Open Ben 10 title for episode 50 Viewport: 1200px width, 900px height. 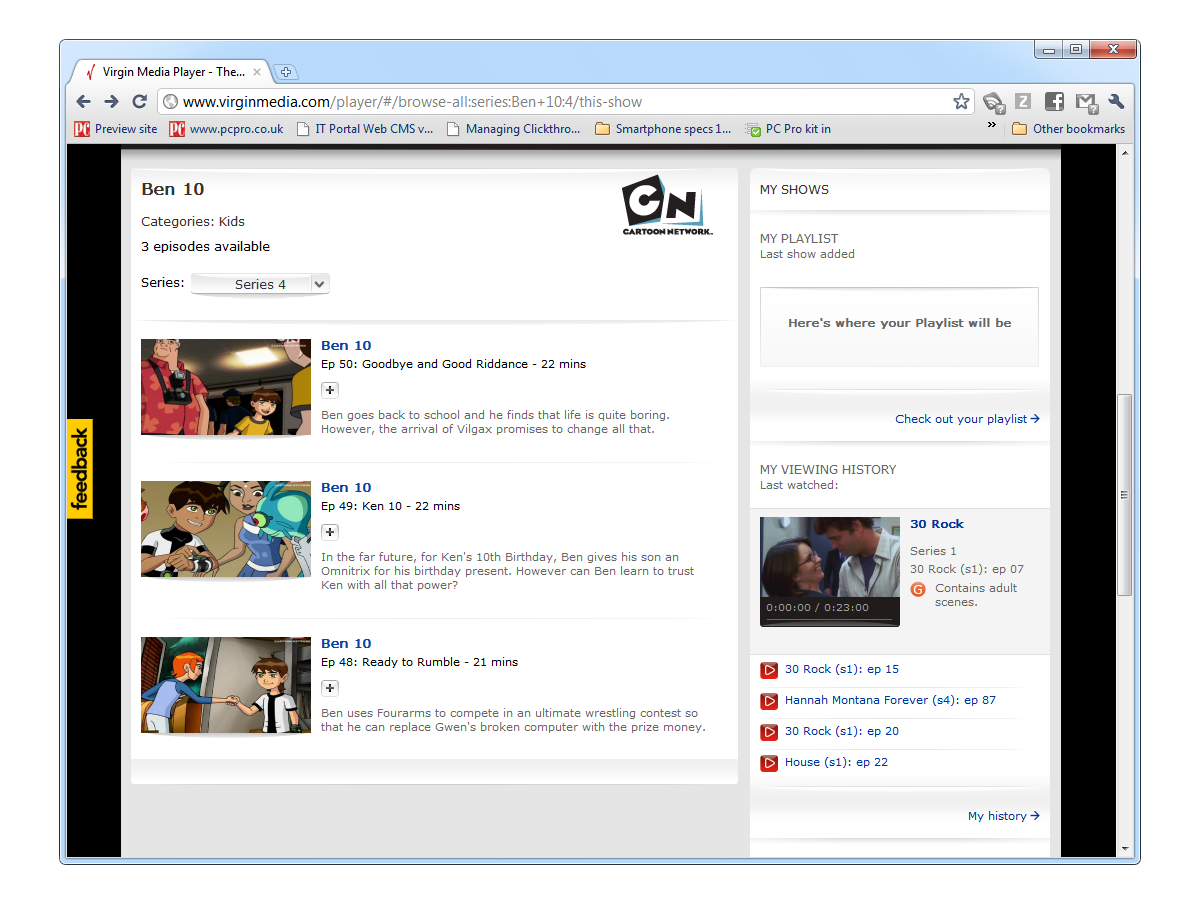tap(346, 345)
